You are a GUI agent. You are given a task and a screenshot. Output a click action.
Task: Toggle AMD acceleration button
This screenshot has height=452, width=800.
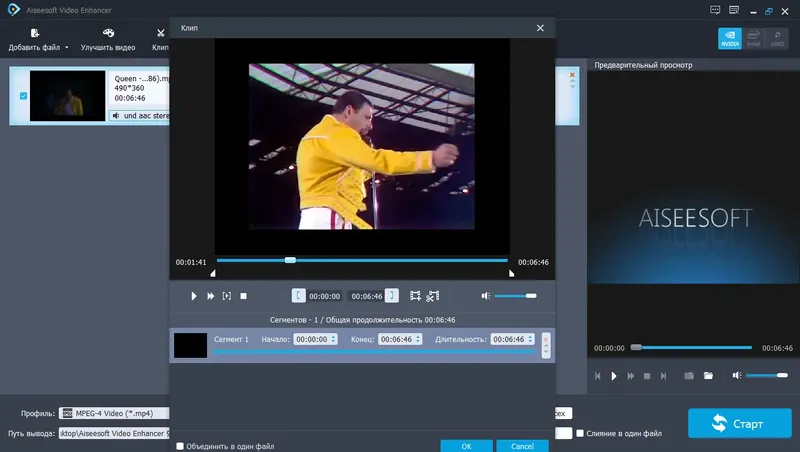(777, 39)
